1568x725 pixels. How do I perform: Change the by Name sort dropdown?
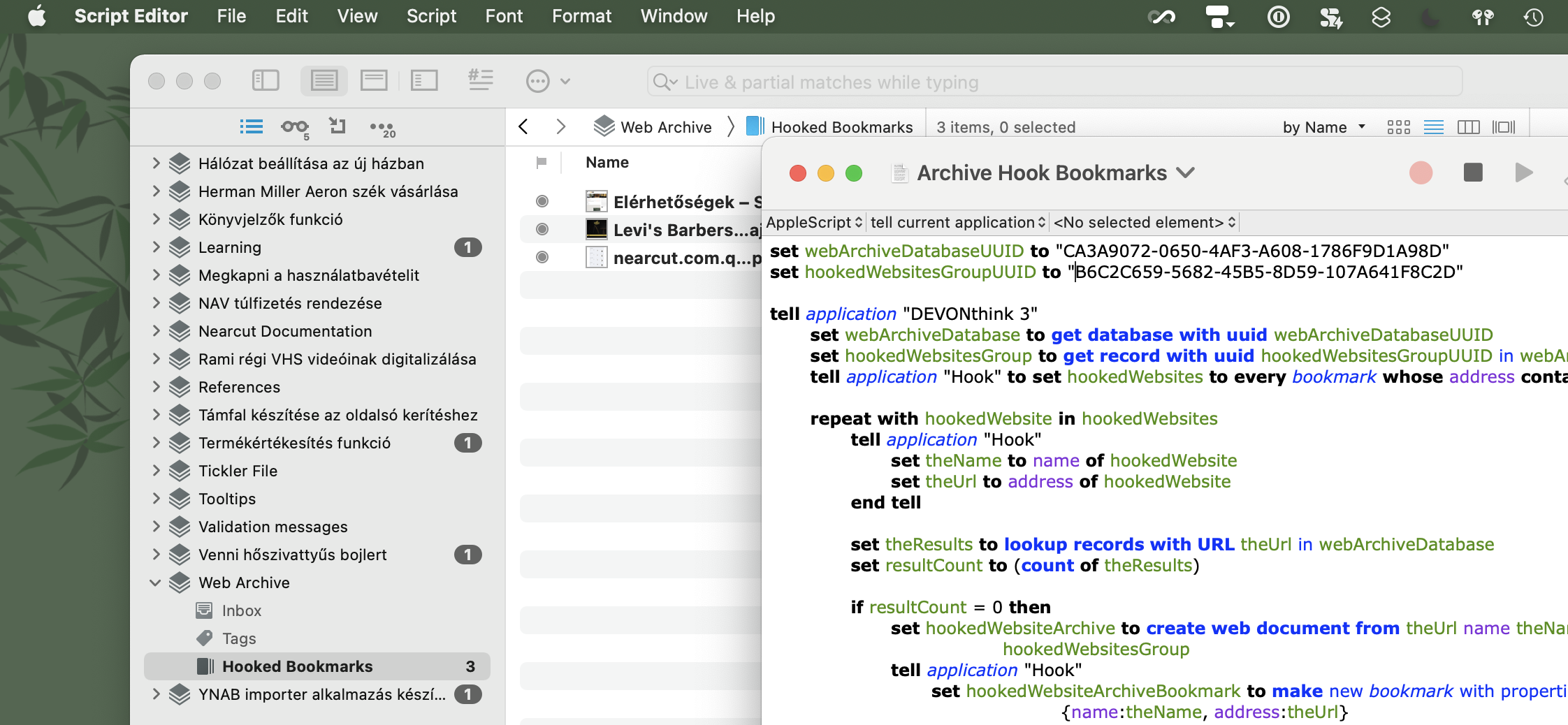pyautogui.click(x=1324, y=127)
